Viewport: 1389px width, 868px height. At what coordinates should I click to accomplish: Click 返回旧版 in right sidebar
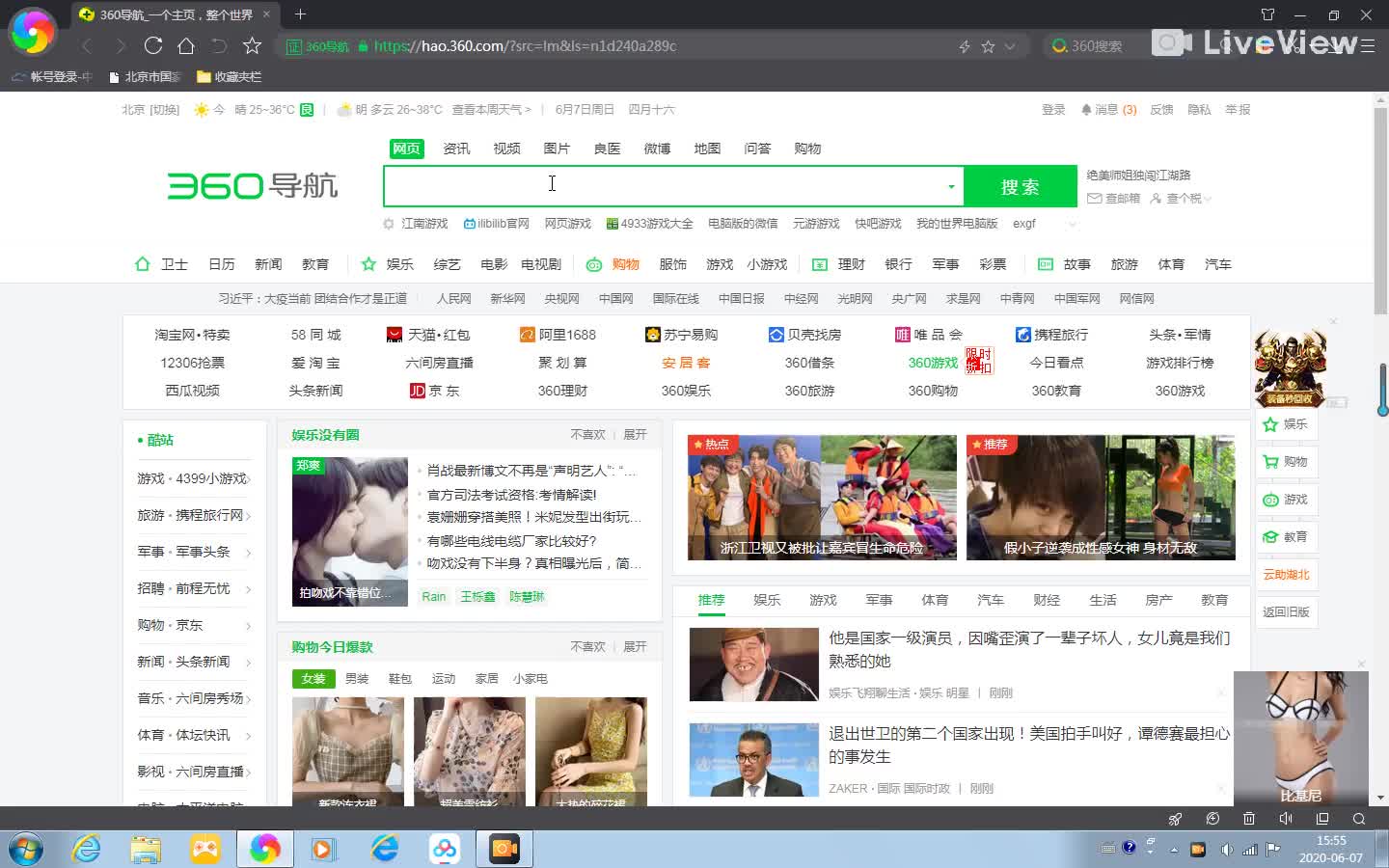click(x=1285, y=612)
